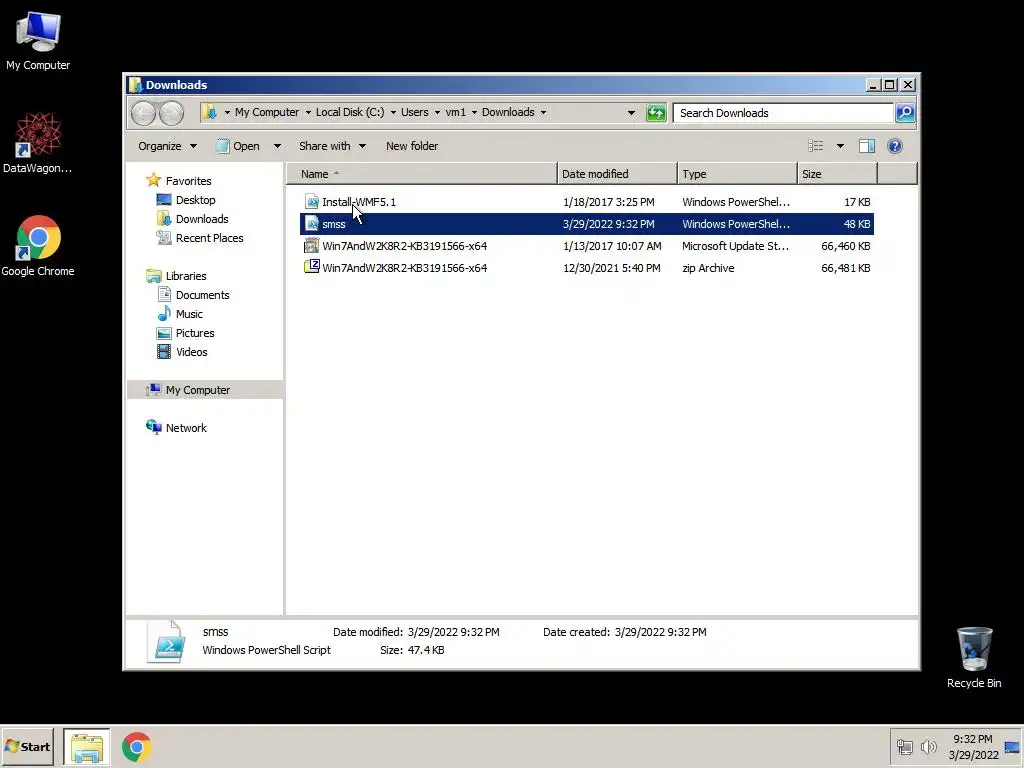This screenshot has height=768, width=1024.
Task: Toggle the preview pane icon
Action: 867,146
